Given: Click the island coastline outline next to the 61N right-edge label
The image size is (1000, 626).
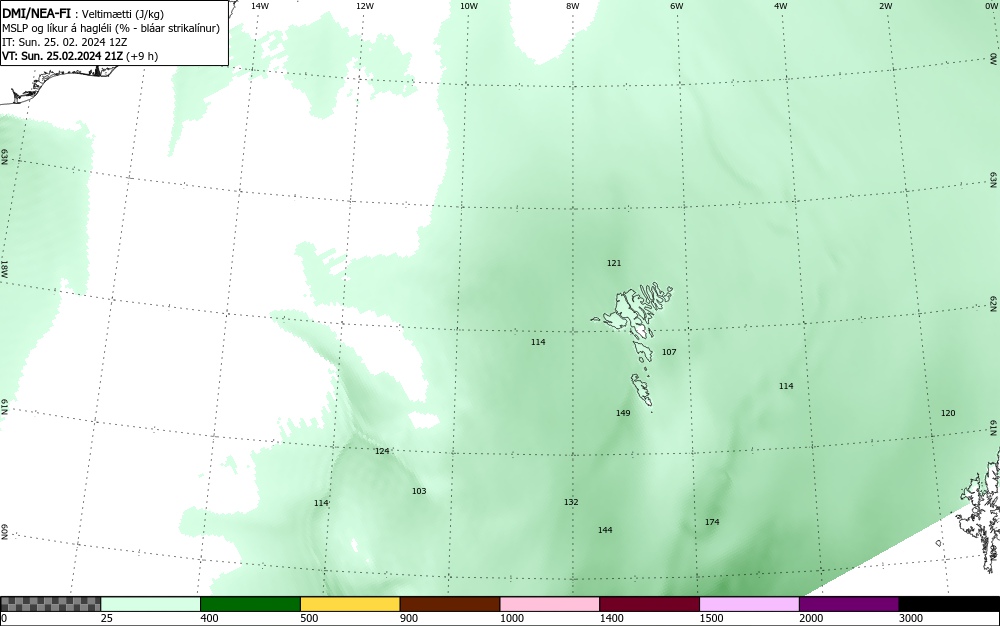Looking at the screenshot, I should tap(980, 510).
